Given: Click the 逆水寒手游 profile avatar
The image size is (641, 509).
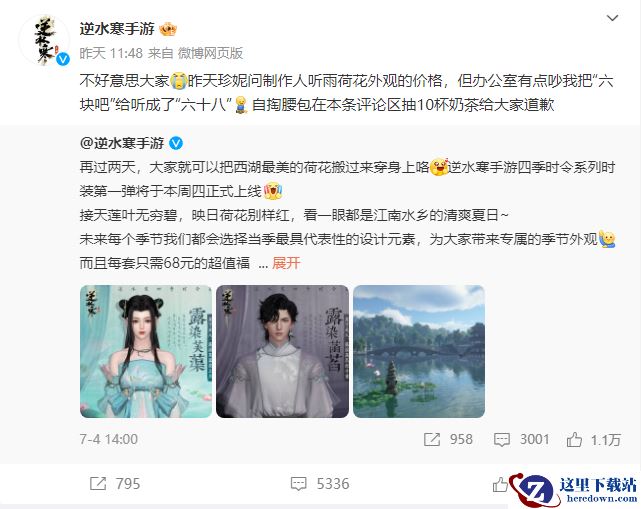Looking at the screenshot, I should (44, 40).
